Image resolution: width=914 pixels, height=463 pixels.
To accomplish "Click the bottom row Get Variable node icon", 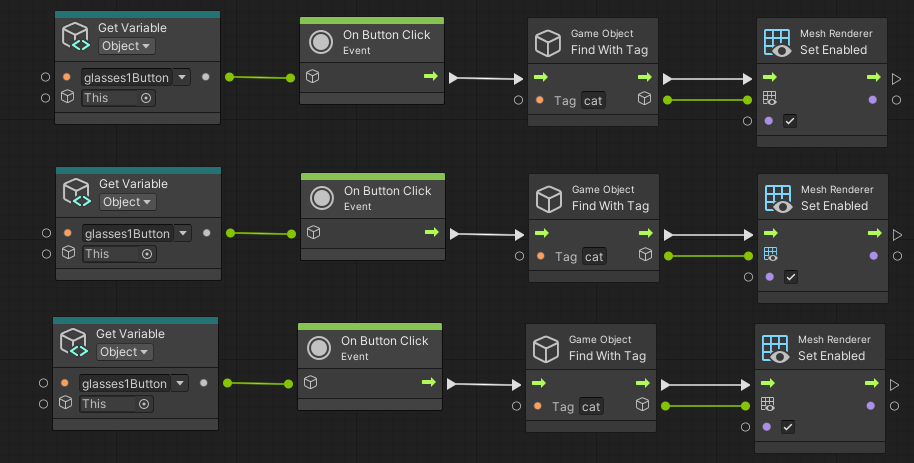I will point(75,343).
